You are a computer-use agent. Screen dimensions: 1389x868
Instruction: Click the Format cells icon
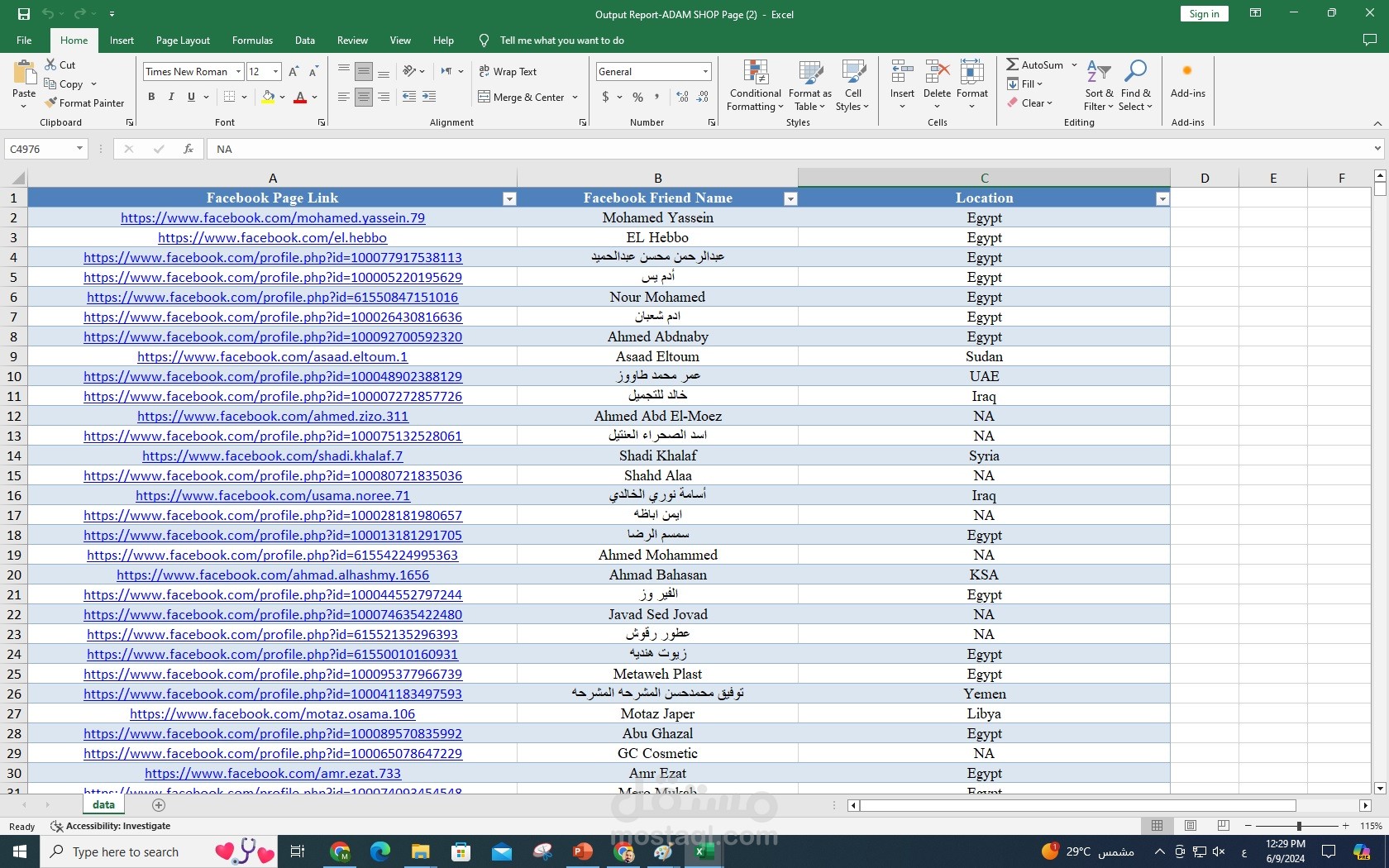[972, 73]
